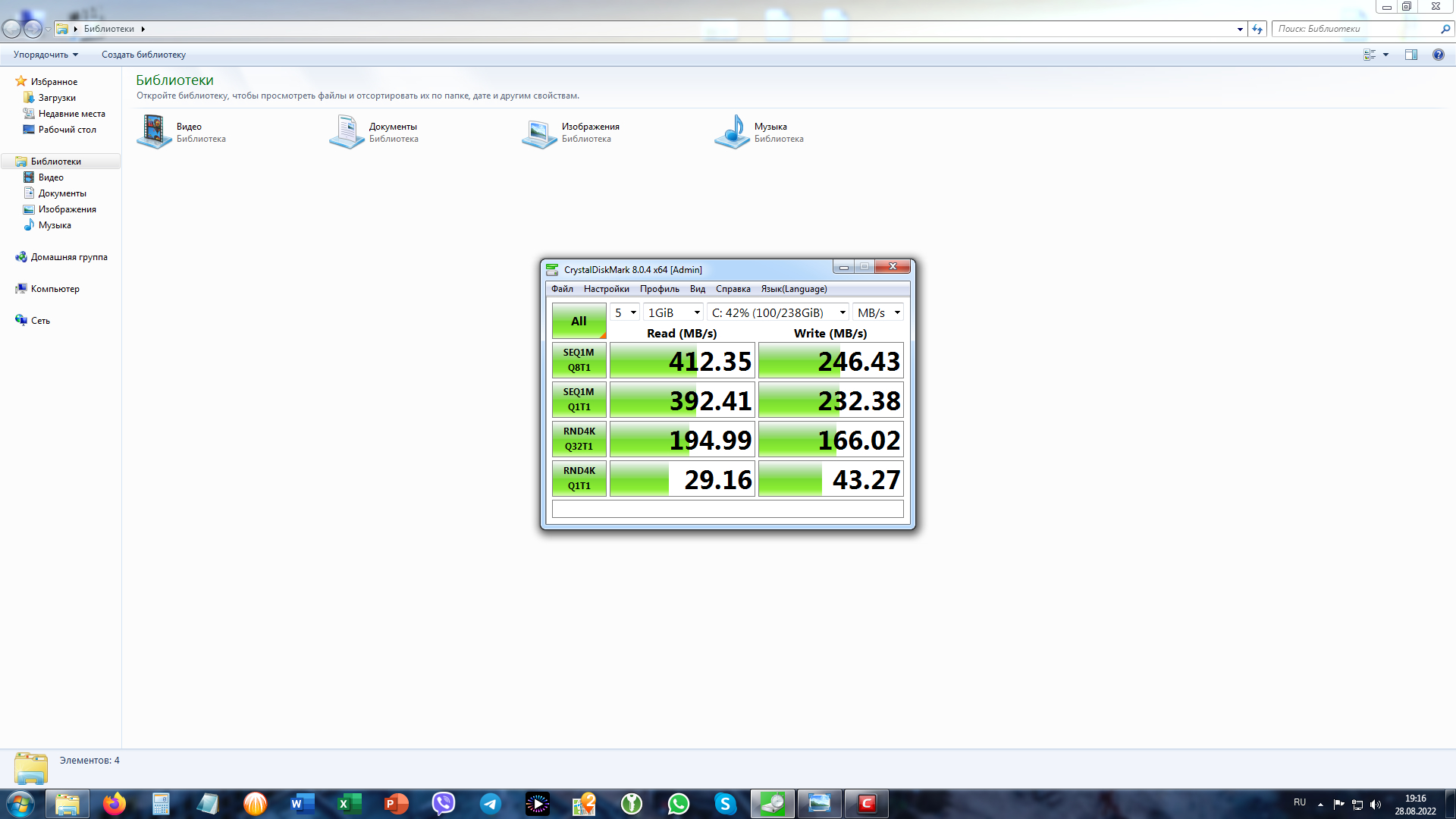1456x819 pixels.
Task: Open the drive C: 42% dropdown
Action: (x=777, y=312)
